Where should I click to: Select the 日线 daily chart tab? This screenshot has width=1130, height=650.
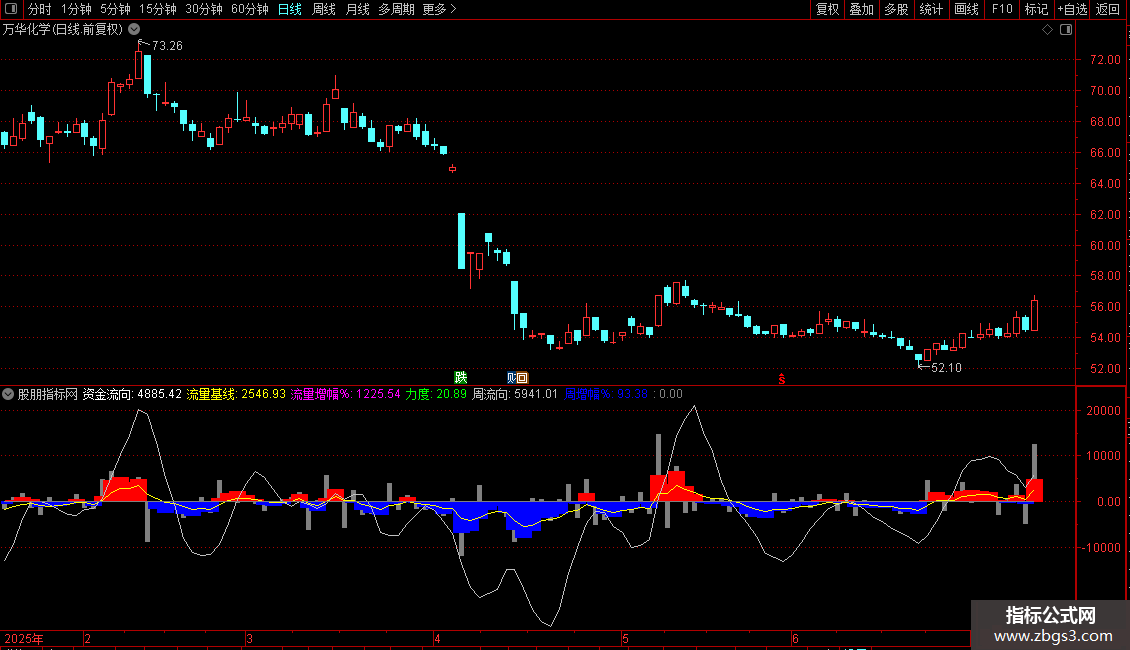click(290, 9)
